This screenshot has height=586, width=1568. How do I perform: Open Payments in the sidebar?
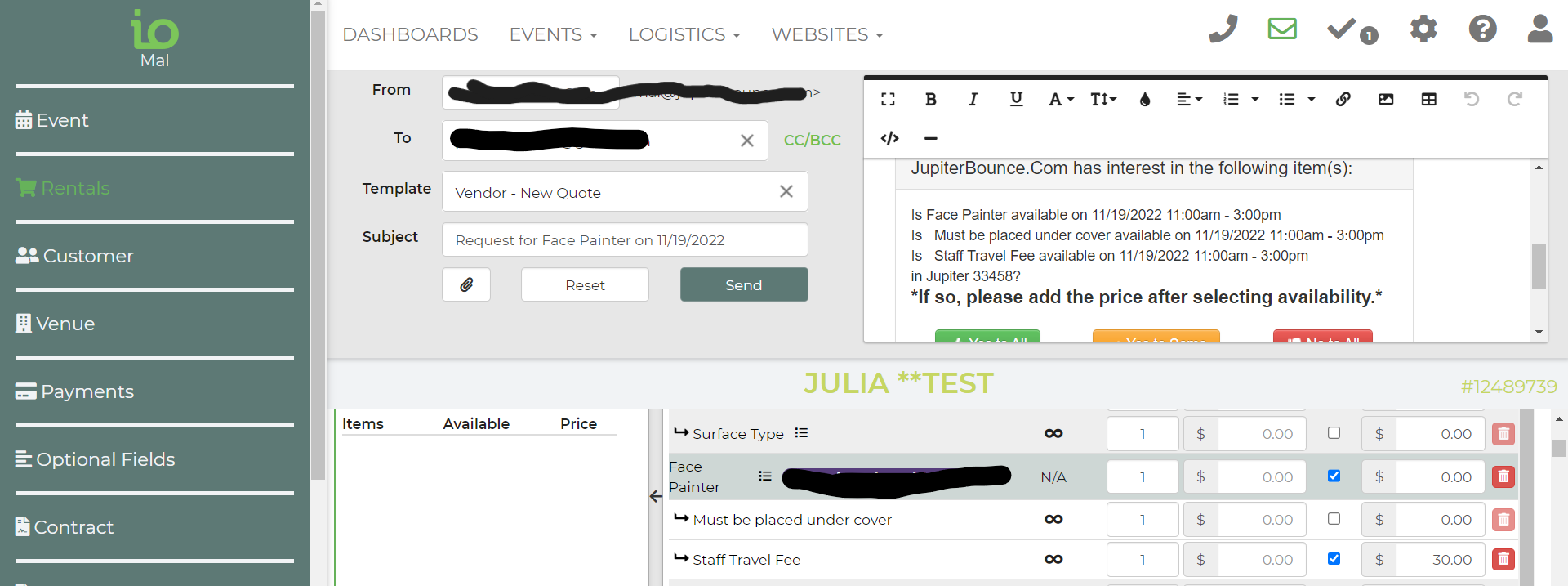(87, 391)
